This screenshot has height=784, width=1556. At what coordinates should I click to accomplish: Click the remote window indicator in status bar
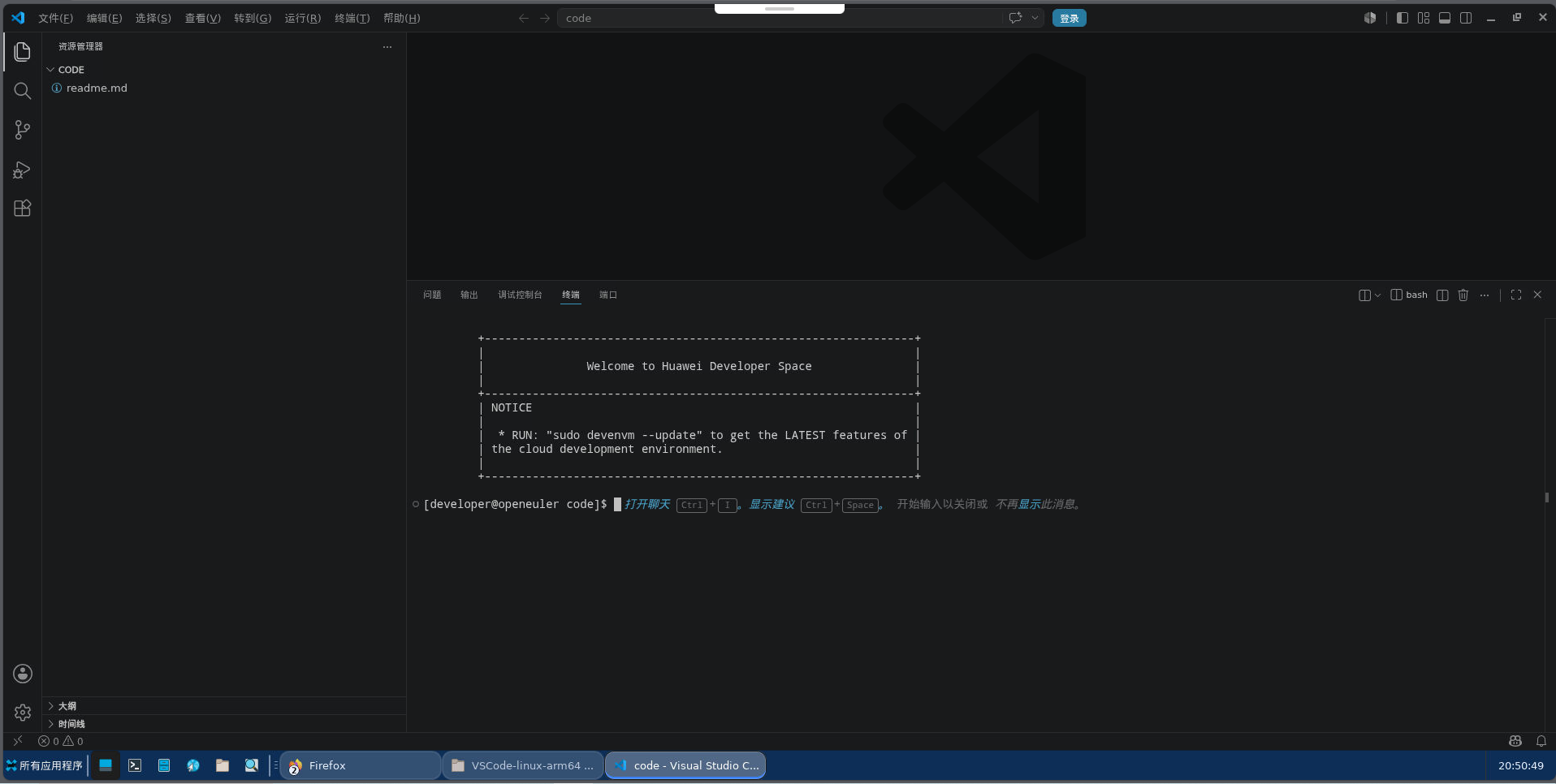point(18,741)
